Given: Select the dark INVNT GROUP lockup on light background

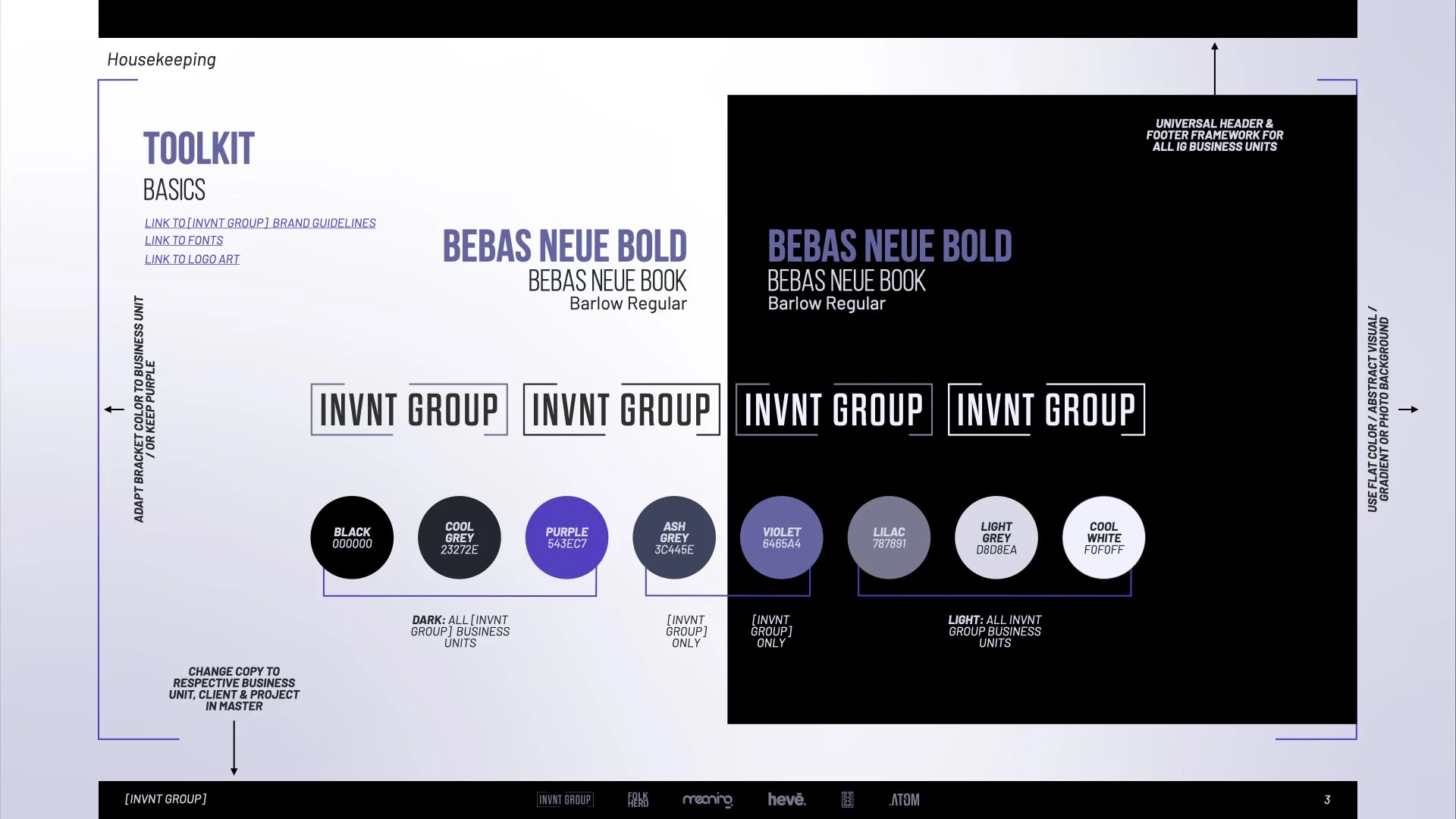Looking at the screenshot, I should 620,409.
